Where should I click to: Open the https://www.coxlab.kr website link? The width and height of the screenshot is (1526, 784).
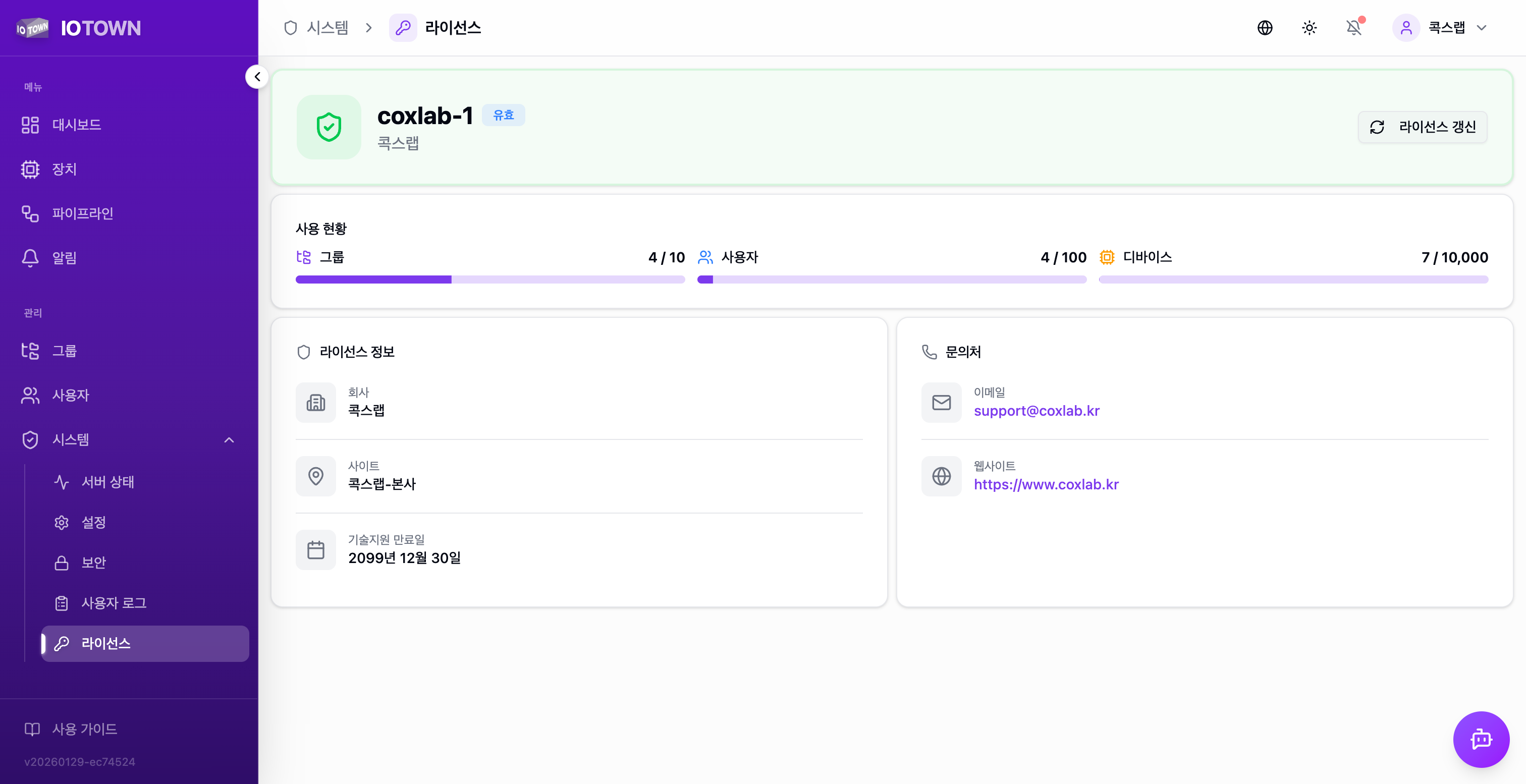tap(1046, 484)
